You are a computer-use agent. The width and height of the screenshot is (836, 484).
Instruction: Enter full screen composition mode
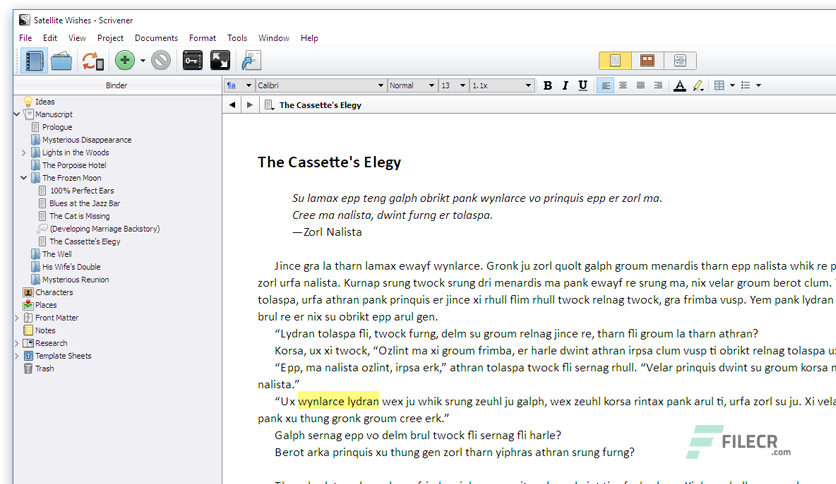coord(220,61)
